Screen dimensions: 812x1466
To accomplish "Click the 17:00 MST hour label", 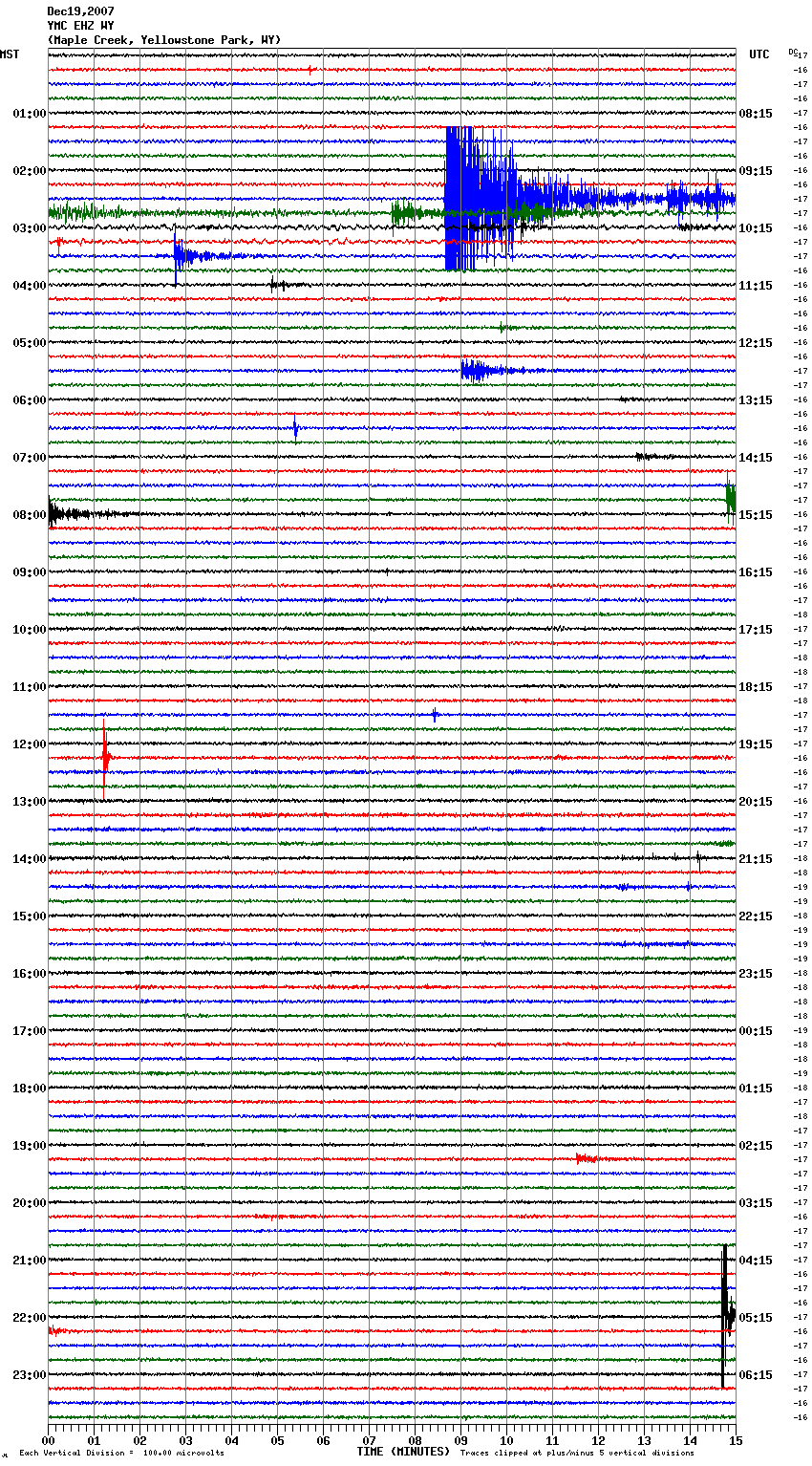I will coord(30,1031).
